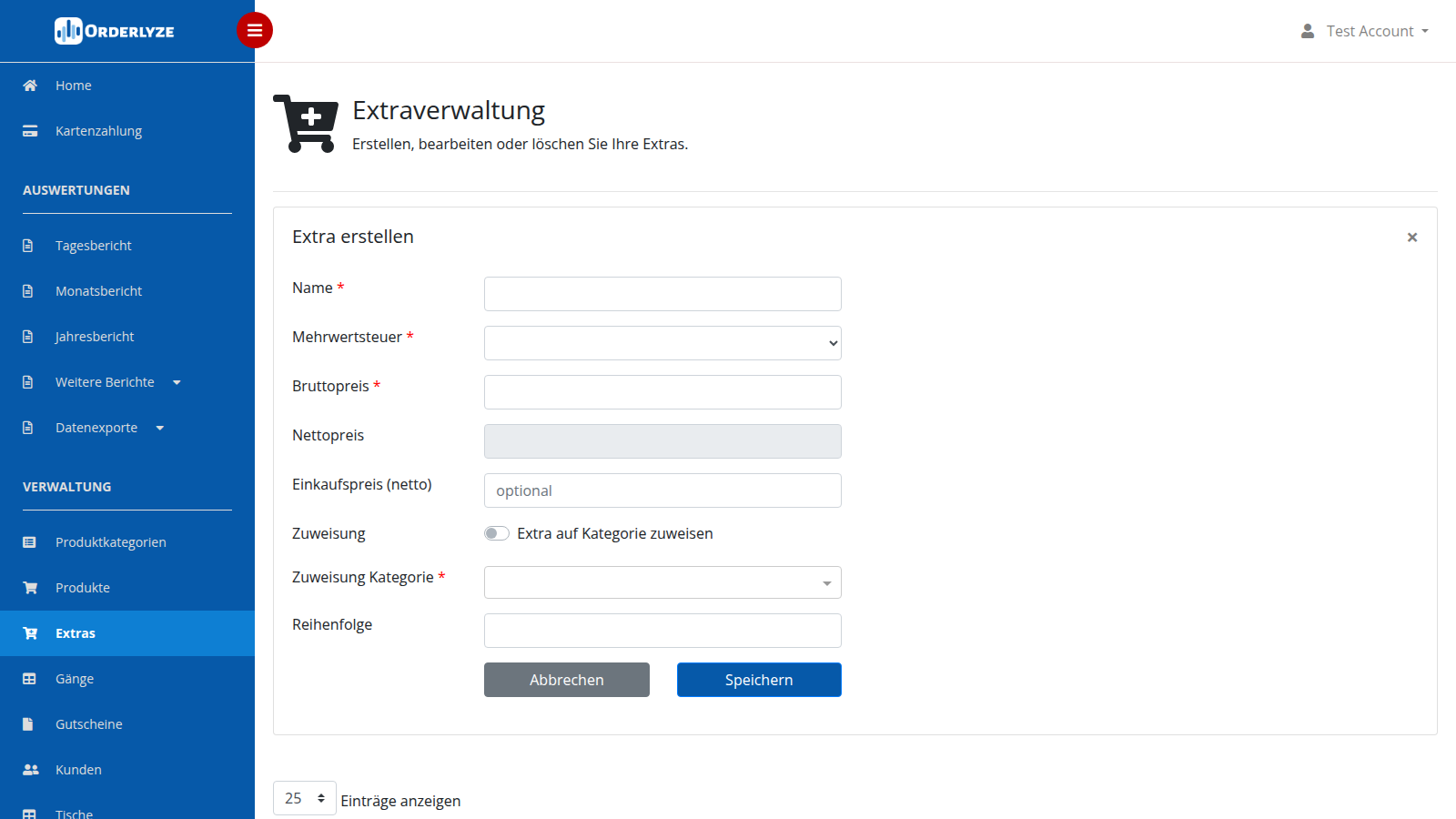Open the Mehrwertsteuer dropdown
This screenshot has height=819, width=1456.
pyautogui.click(x=662, y=343)
